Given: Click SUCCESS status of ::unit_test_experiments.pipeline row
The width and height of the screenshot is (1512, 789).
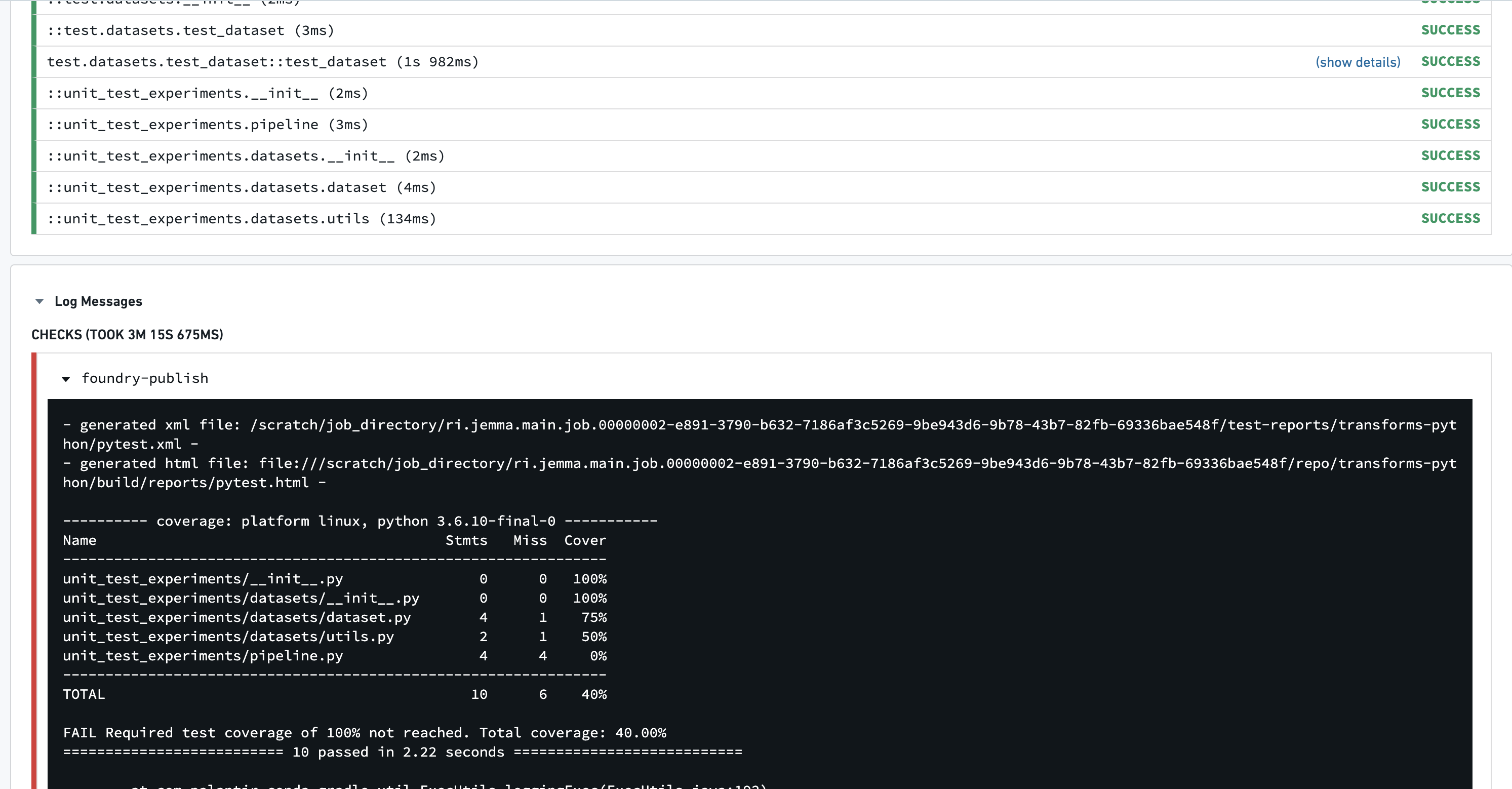Looking at the screenshot, I should 1450,125.
